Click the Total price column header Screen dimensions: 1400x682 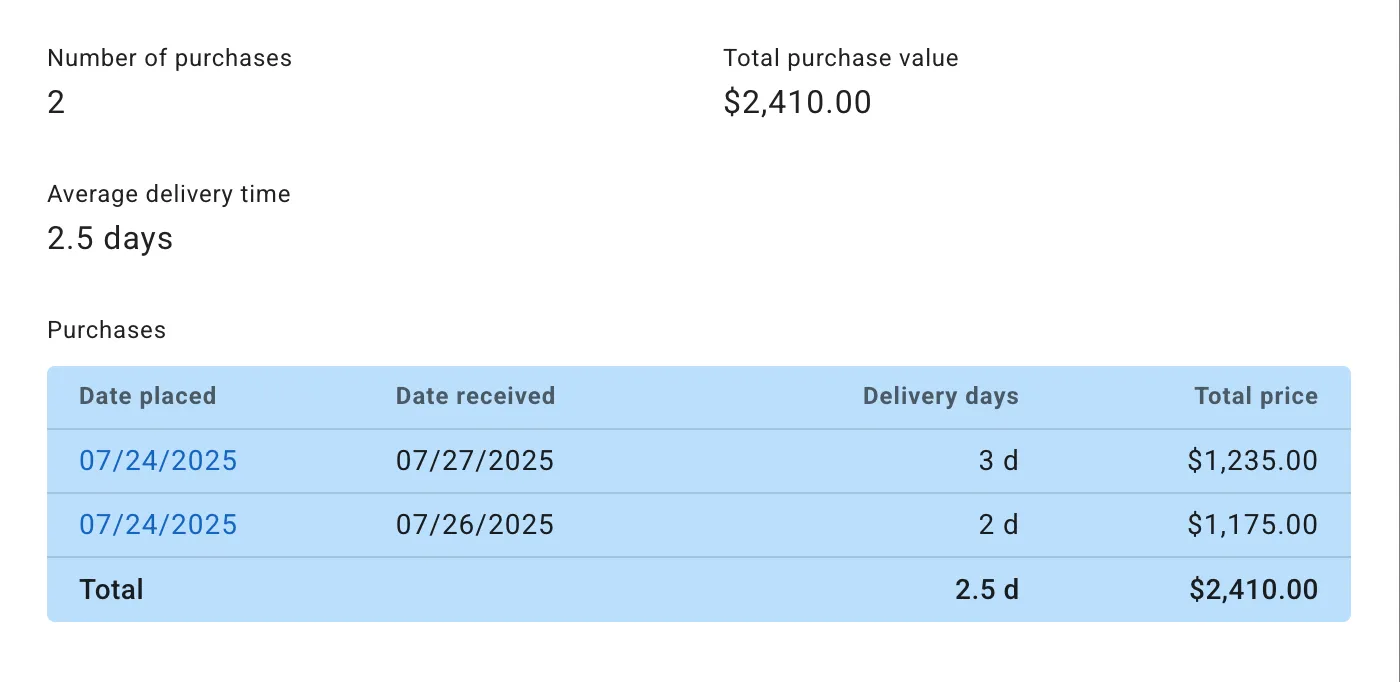point(1256,397)
